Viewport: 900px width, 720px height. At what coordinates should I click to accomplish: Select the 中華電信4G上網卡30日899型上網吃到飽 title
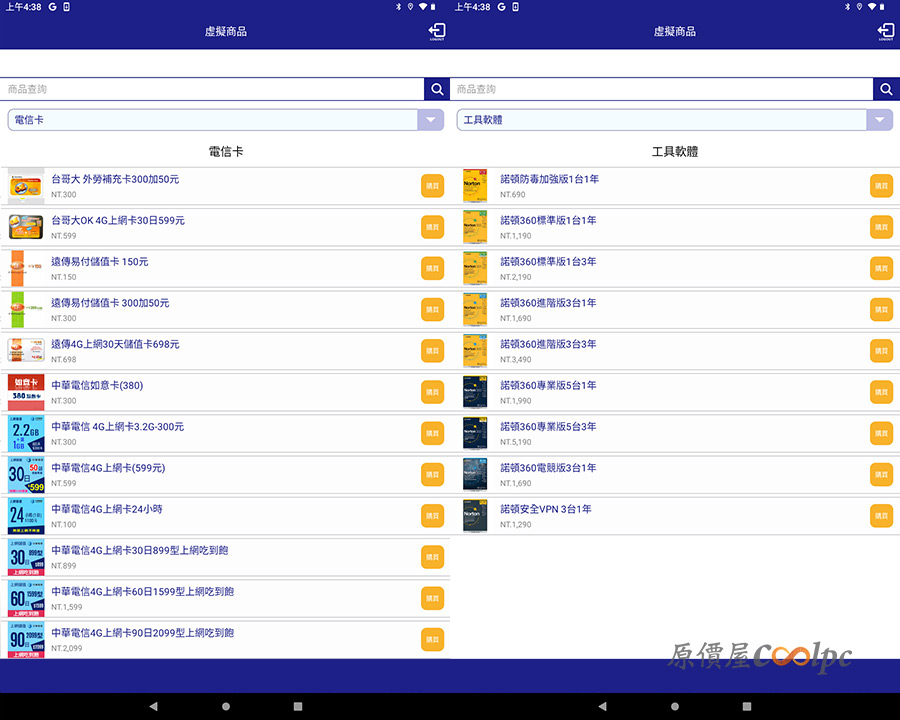(139, 551)
